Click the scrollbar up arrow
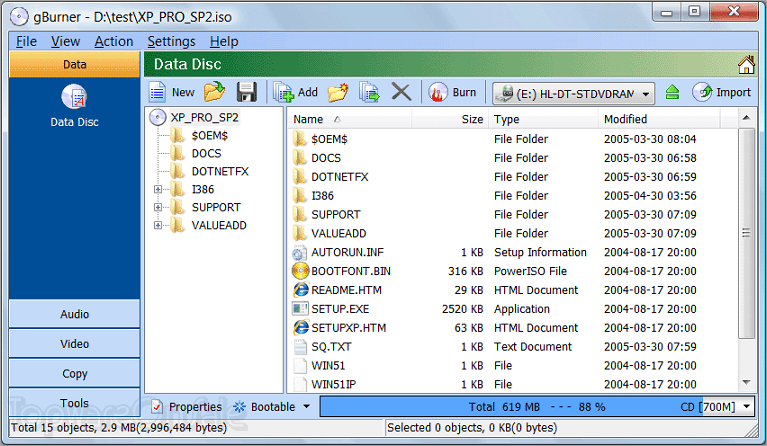 tap(746, 118)
